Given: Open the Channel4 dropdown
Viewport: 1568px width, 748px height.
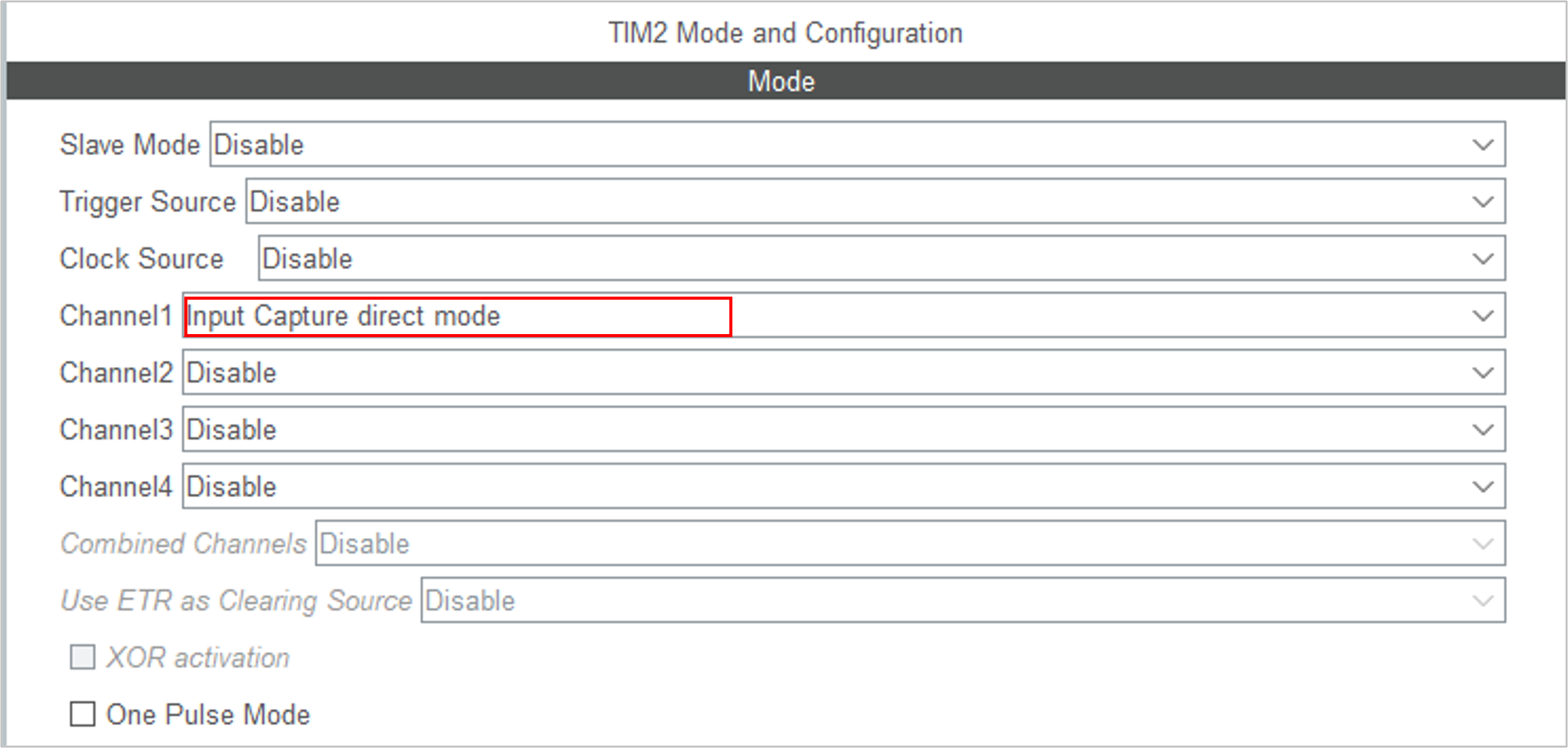Looking at the screenshot, I should tap(843, 486).
